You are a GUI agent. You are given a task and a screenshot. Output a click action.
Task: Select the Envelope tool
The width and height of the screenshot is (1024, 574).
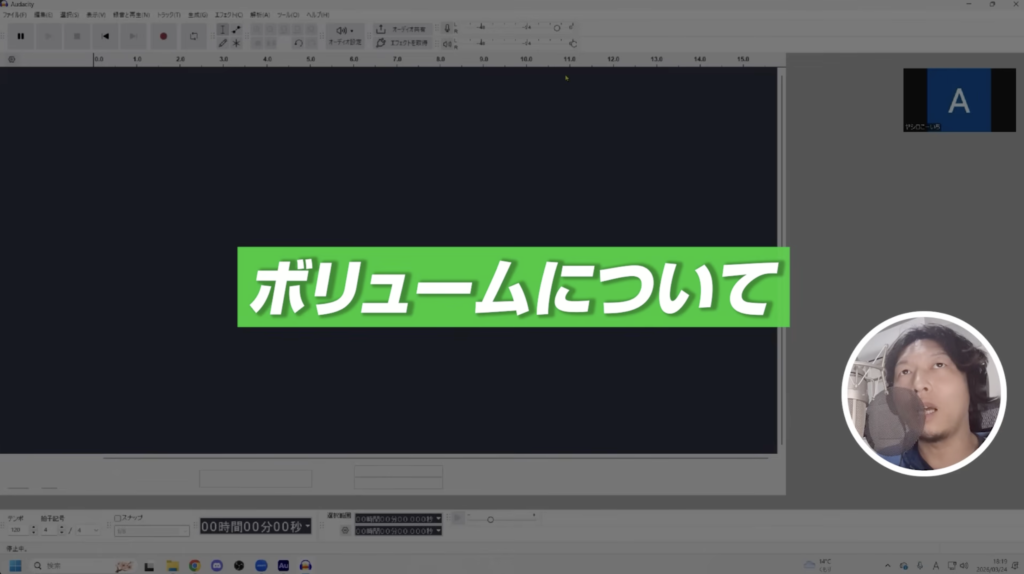pos(236,29)
